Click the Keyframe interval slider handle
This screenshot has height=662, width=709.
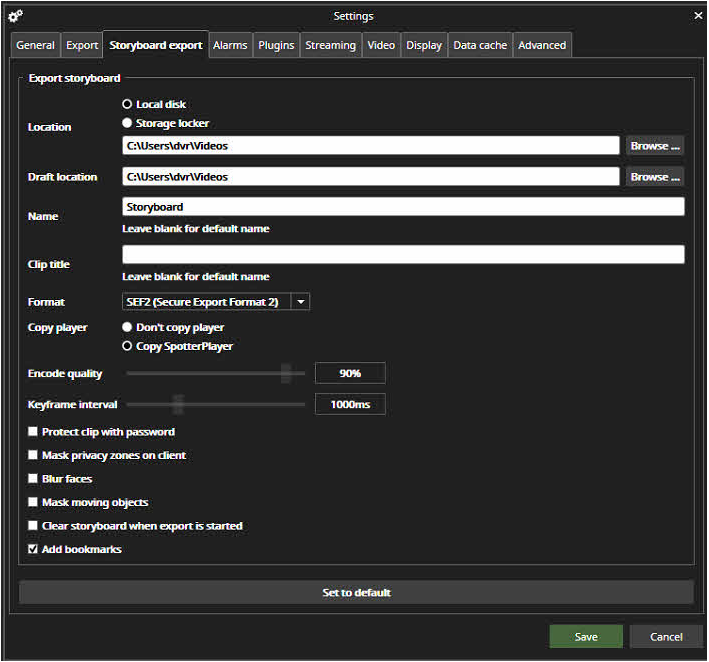click(x=178, y=405)
